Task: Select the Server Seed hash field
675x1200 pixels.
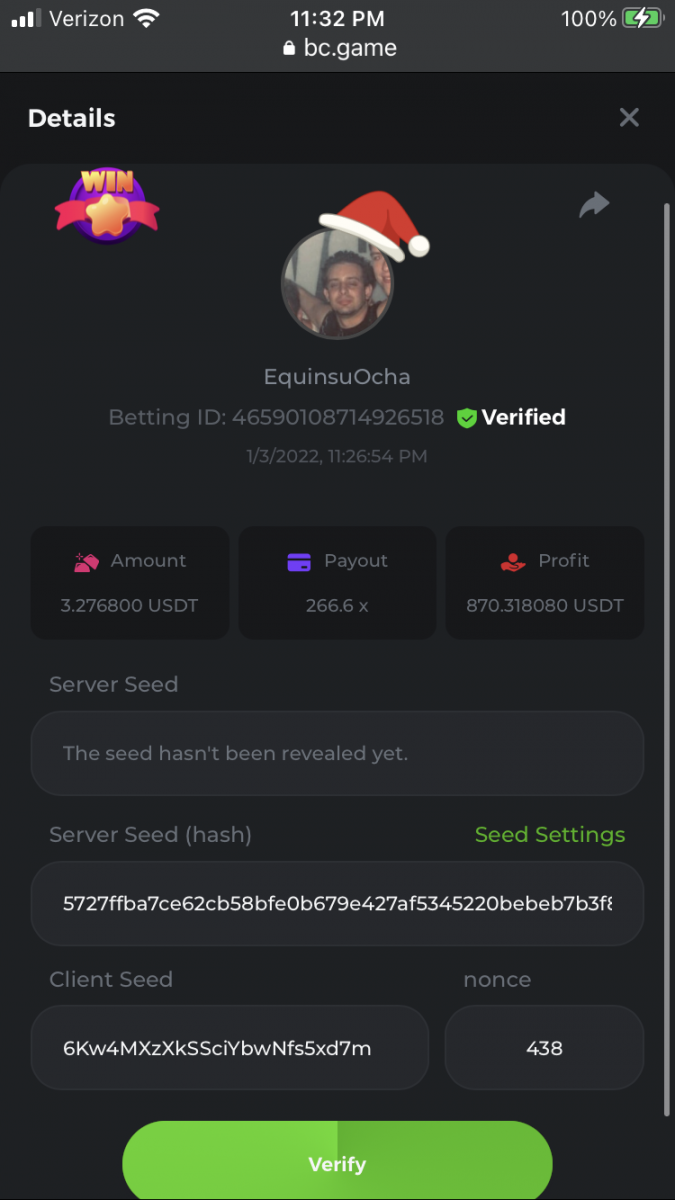Action: [337, 904]
